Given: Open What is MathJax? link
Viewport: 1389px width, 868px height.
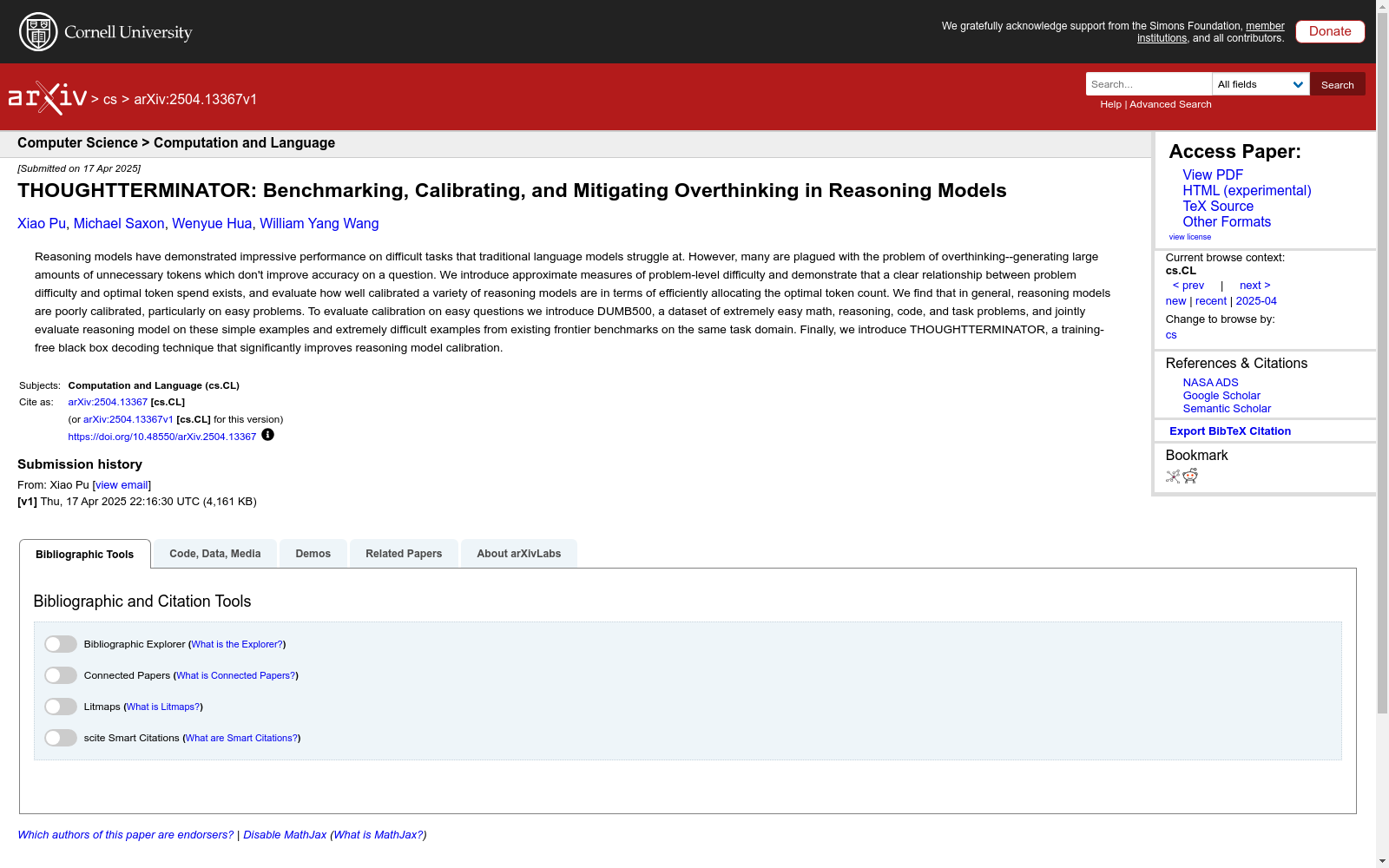Looking at the screenshot, I should click(379, 835).
